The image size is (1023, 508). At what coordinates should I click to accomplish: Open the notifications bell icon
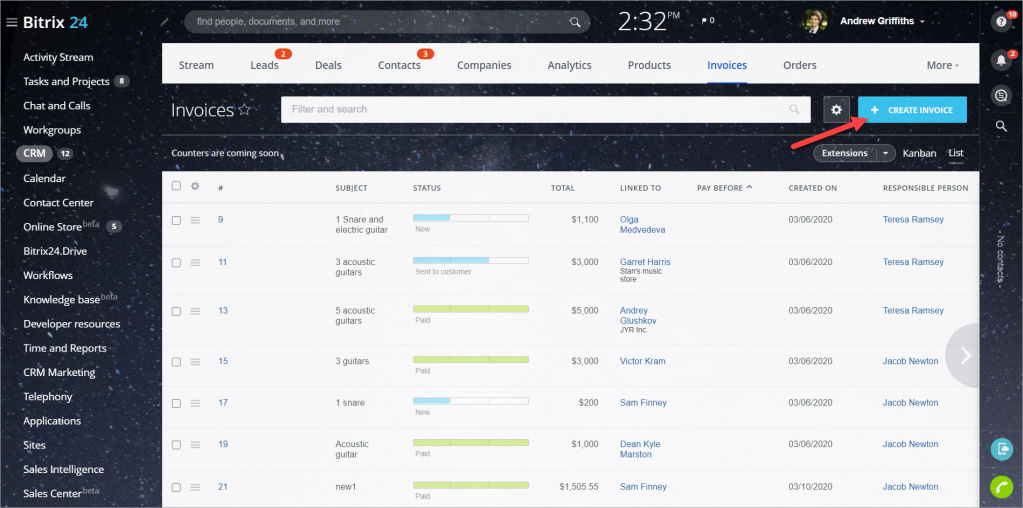pos(1001,60)
